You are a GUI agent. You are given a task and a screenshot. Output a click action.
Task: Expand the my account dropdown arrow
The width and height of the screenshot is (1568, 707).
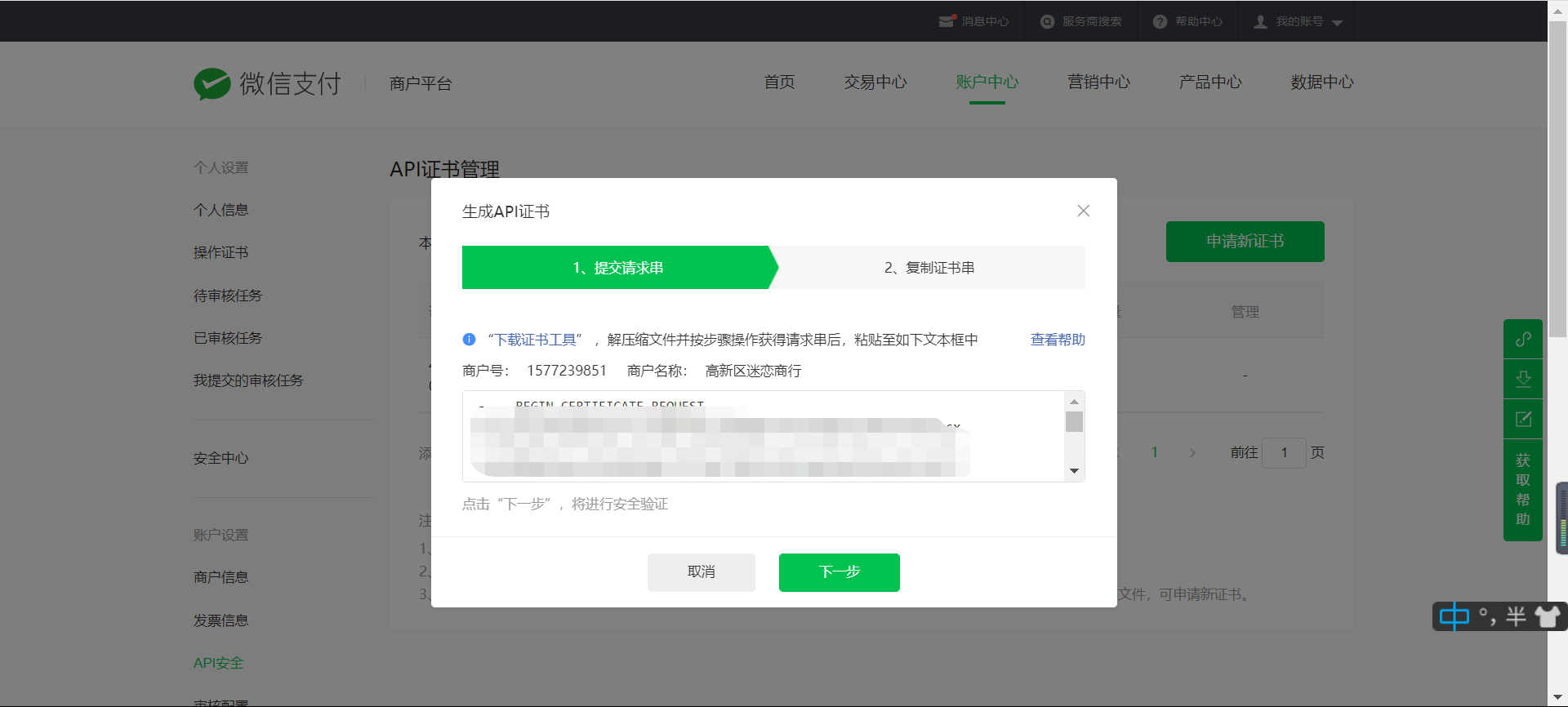(1337, 23)
